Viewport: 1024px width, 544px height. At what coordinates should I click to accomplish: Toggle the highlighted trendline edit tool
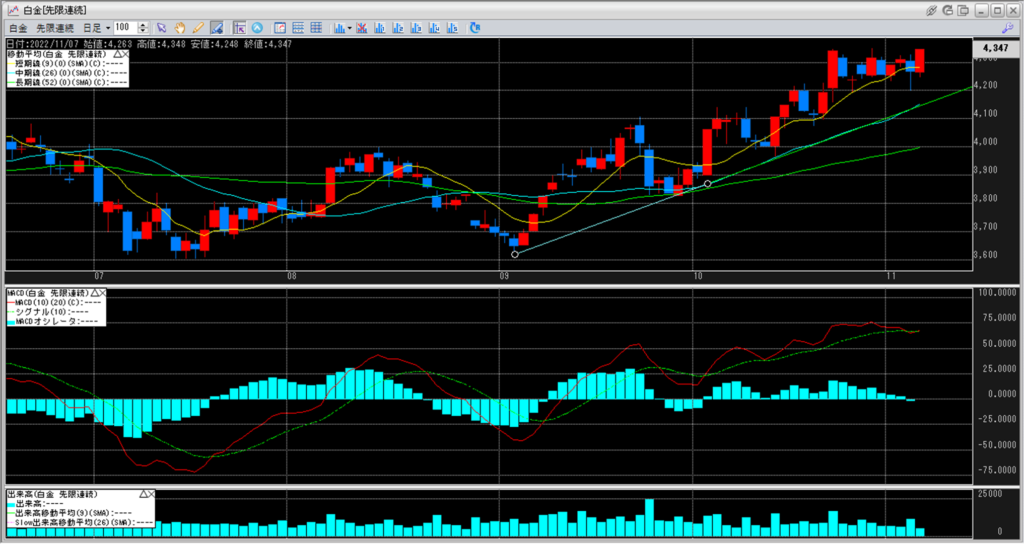pos(217,28)
